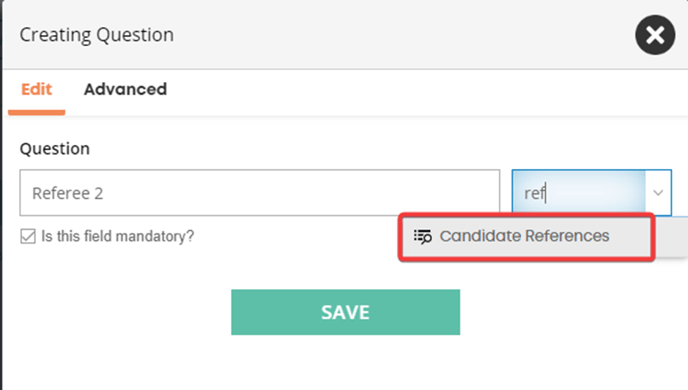This screenshot has width=688, height=390.
Task: Switch to the Advanced tab
Action: click(x=125, y=89)
